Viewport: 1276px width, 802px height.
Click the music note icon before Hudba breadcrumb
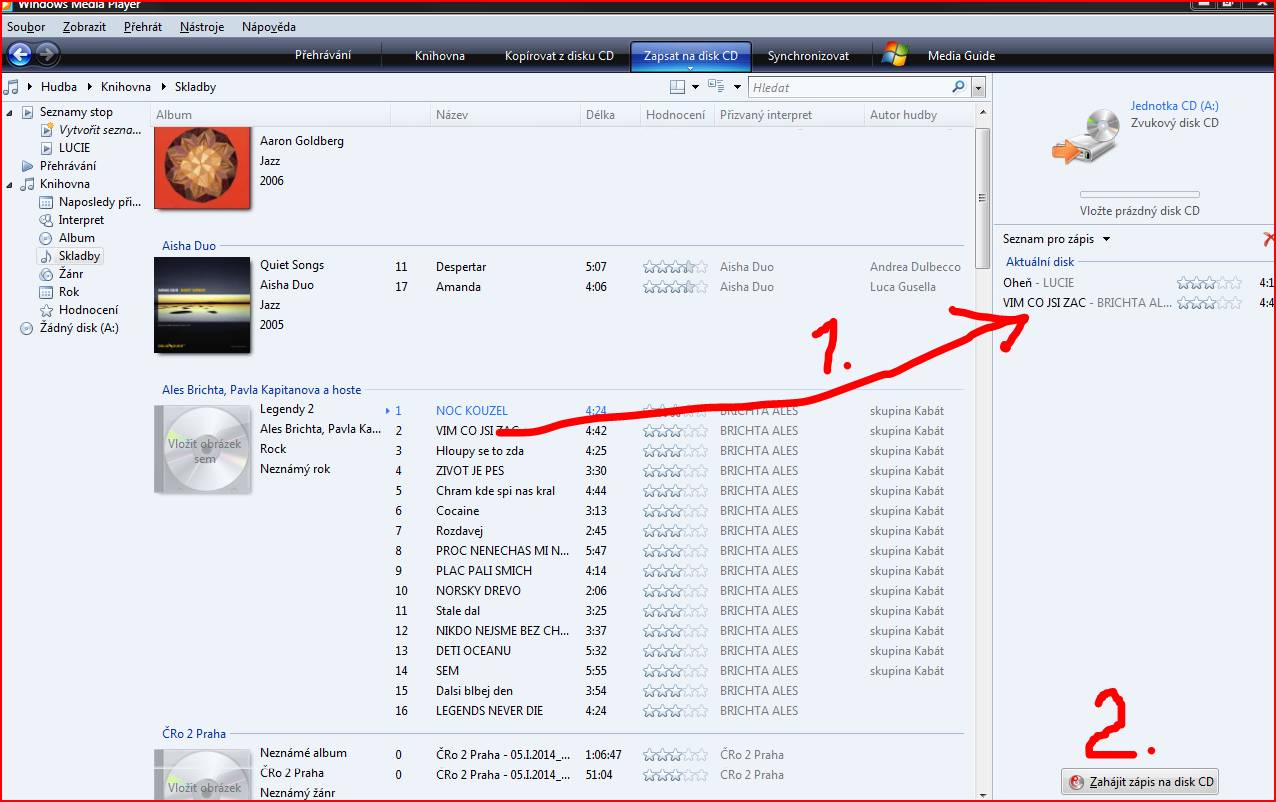tap(12, 87)
